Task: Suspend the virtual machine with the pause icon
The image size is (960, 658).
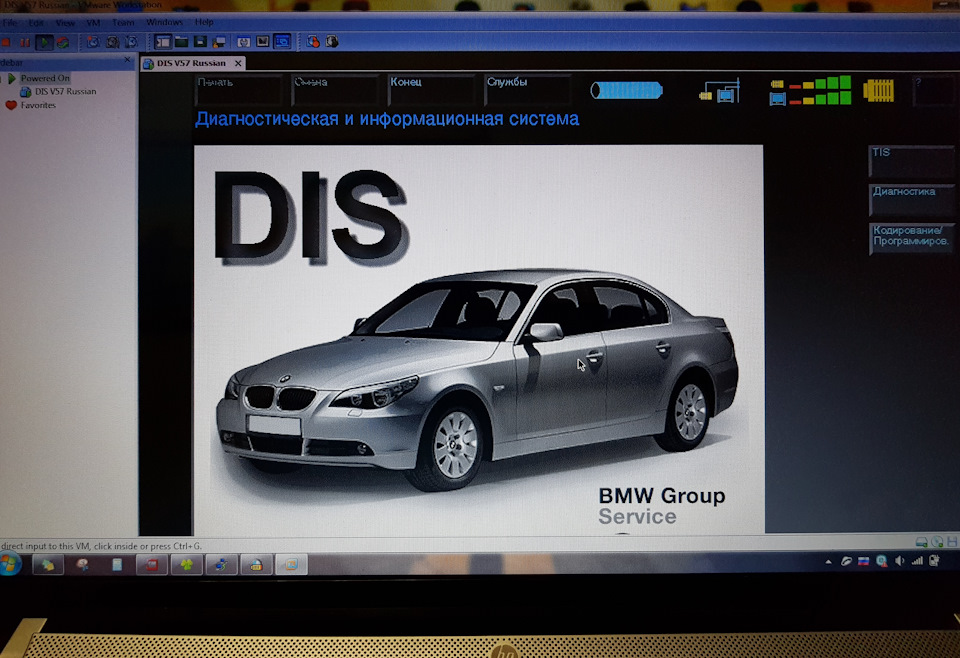Action: (x=25, y=42)
